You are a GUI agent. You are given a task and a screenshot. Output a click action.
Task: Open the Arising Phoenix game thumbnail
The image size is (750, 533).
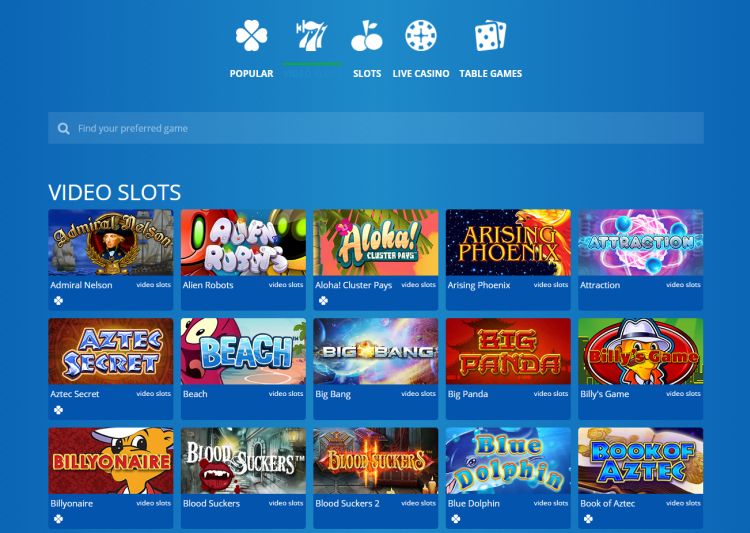point(508,243)
